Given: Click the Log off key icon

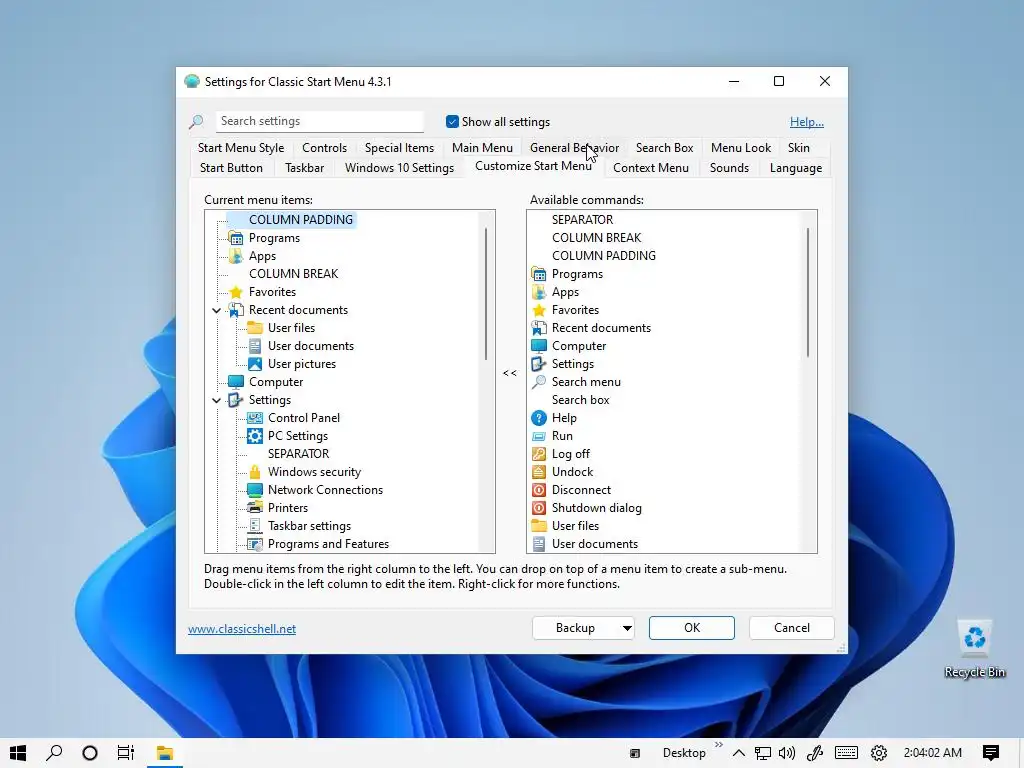Looking at the screenshot, I should [539, 454].
